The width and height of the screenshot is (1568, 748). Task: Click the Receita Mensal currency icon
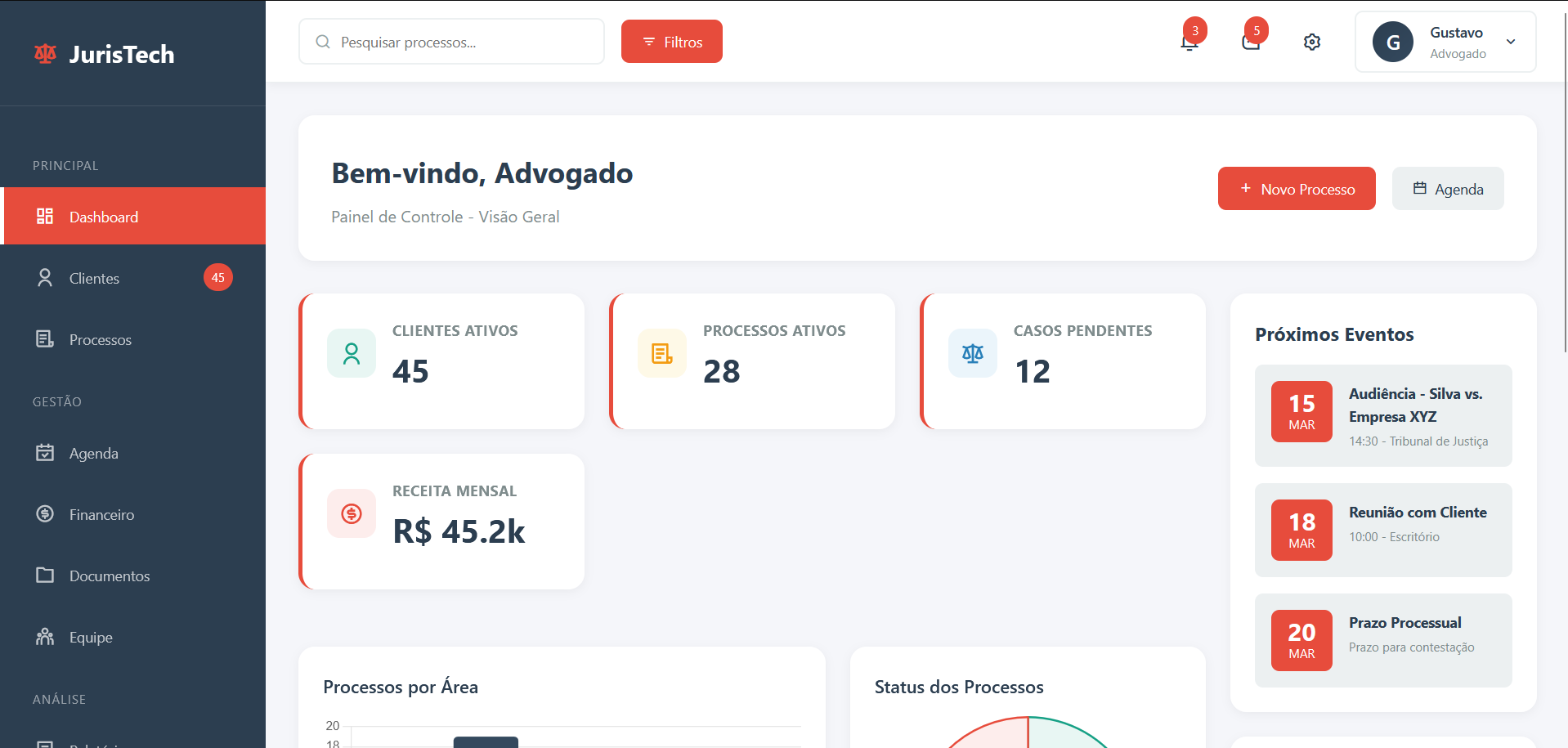click(352, 513)
